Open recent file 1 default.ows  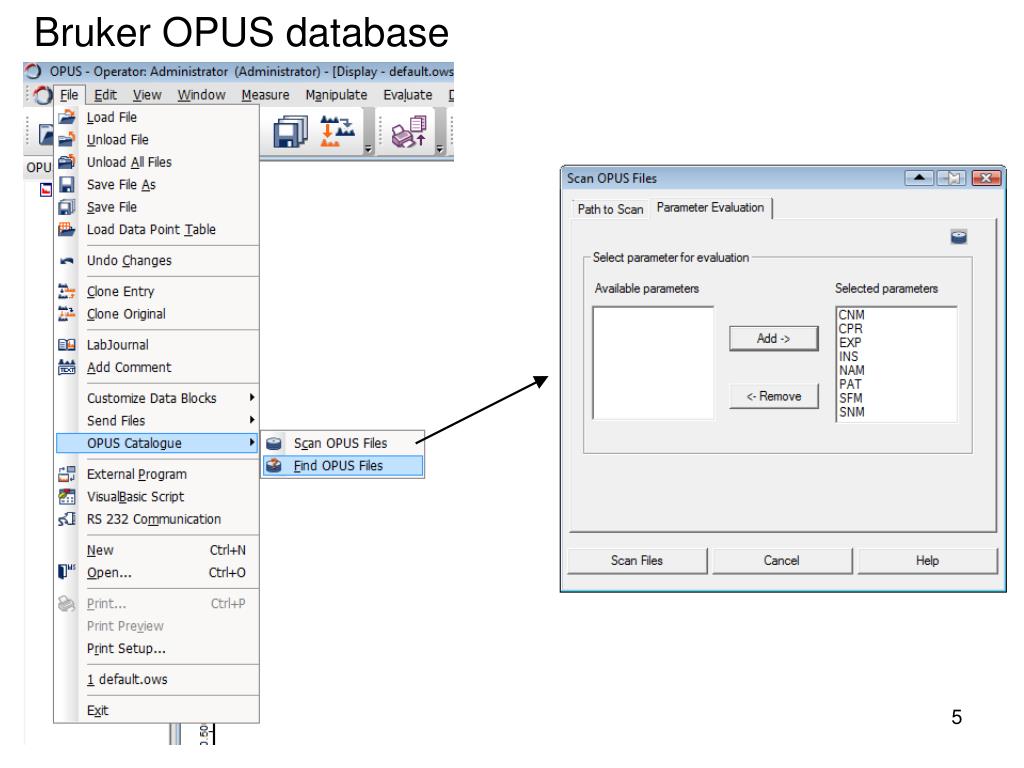[x=157, y=679]
